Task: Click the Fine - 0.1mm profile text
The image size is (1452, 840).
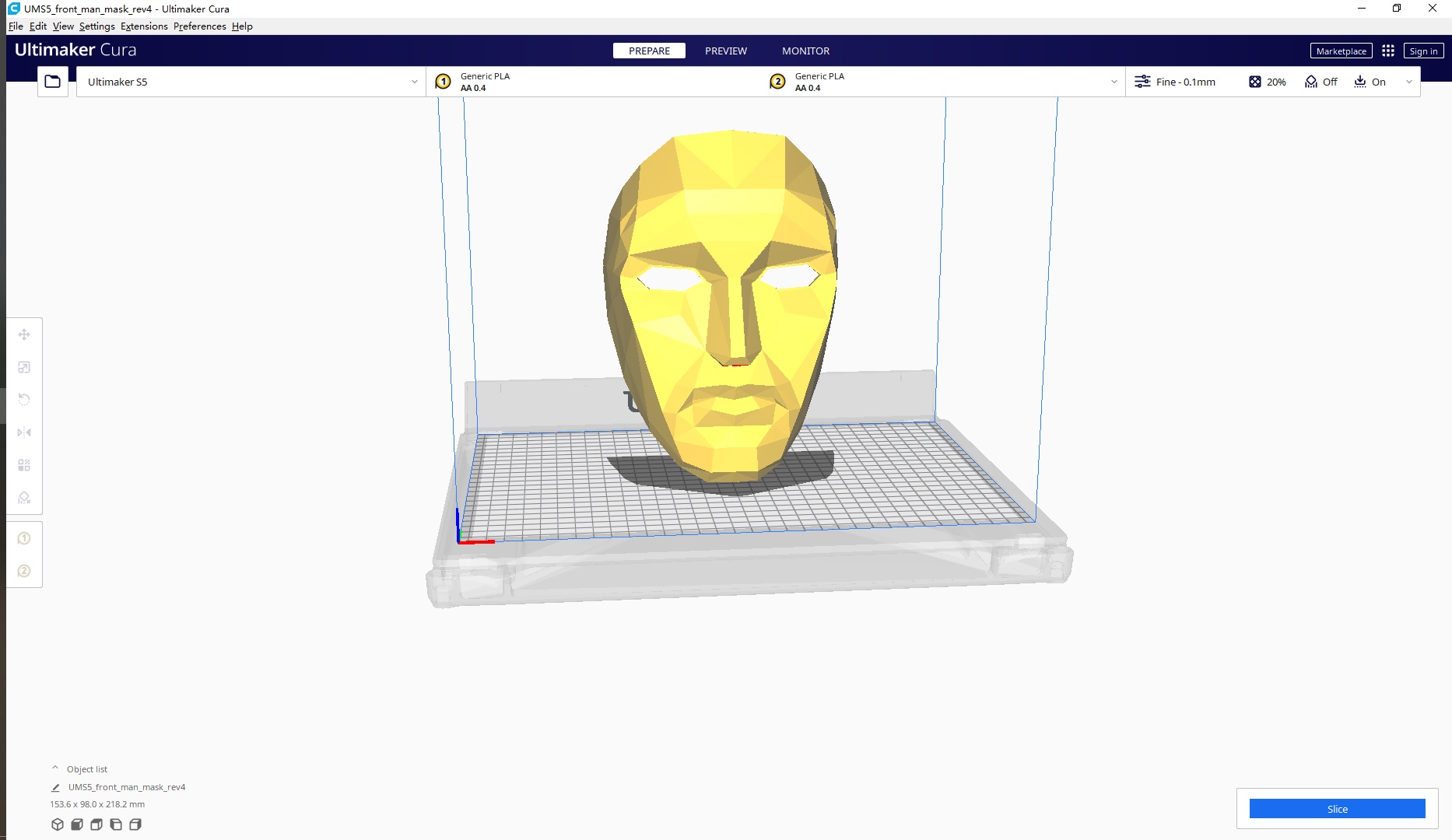Action: [x=1185, y=82]
